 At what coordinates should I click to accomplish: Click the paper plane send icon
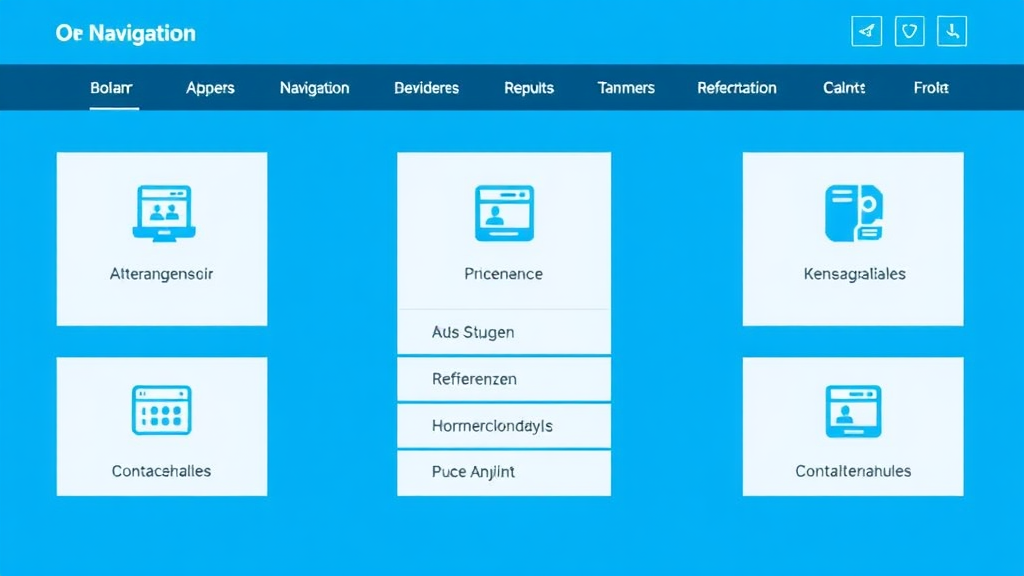coord(867,32)
